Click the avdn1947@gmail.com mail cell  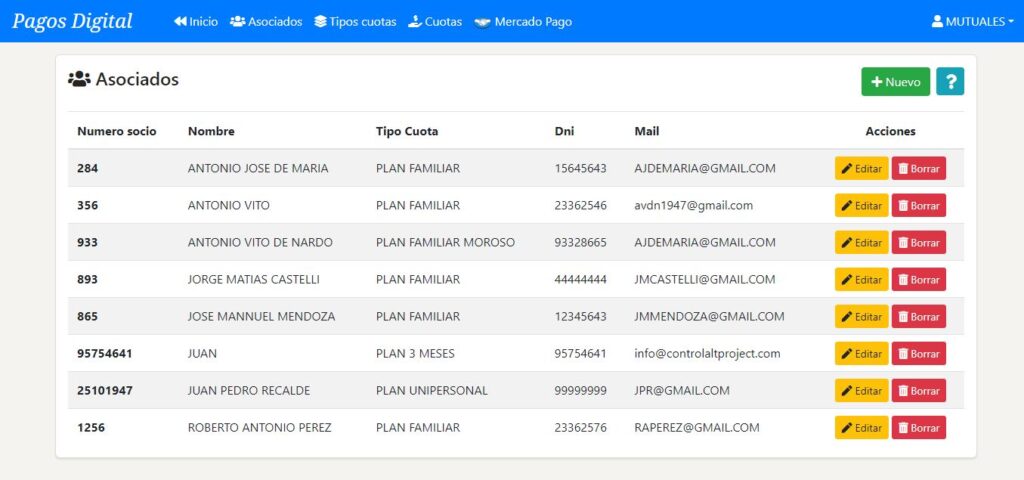click(693, 205)
